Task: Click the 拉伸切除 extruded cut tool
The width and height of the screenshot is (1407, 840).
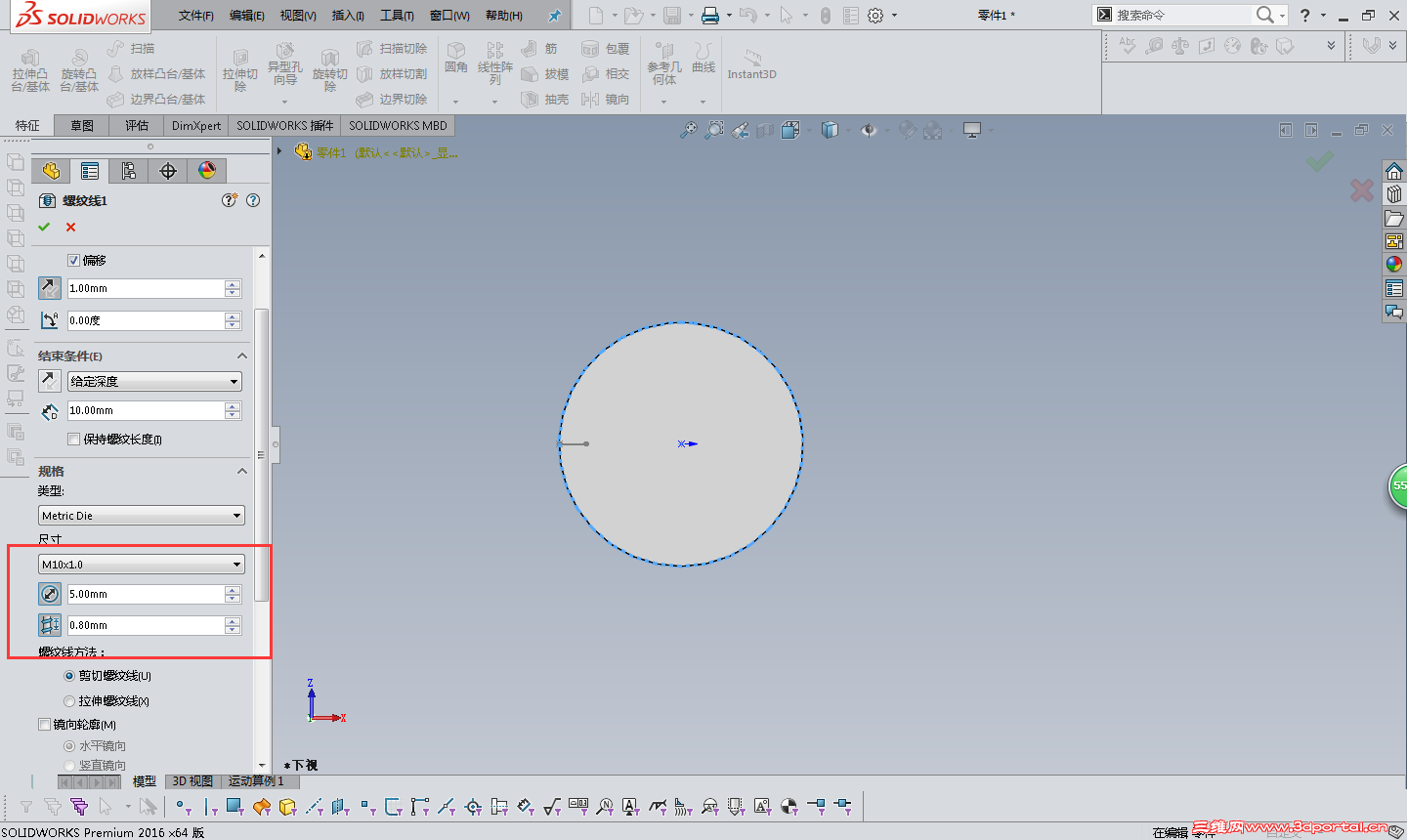Action: click(x=239, y=68)
